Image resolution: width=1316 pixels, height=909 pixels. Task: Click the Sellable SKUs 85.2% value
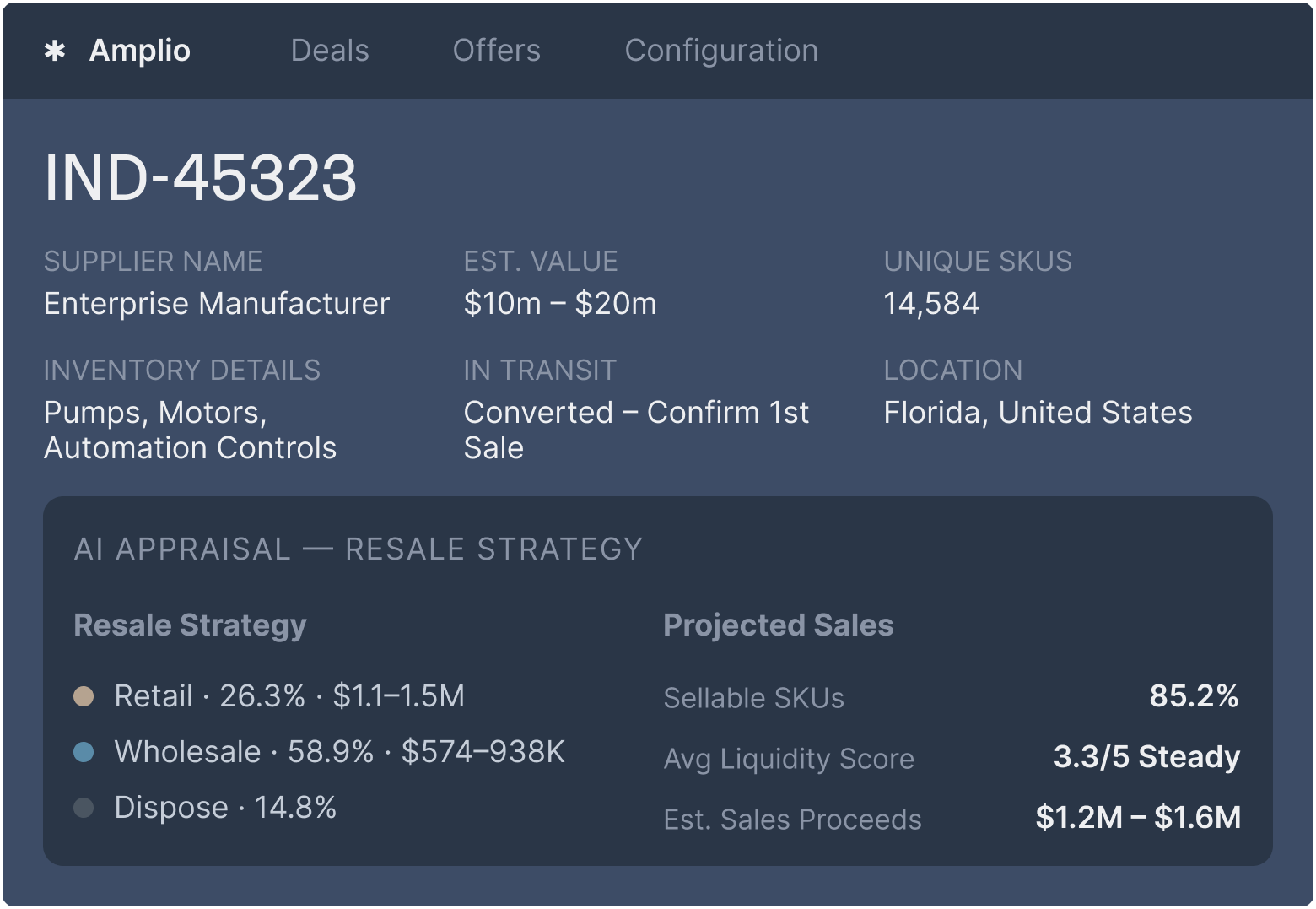[1194, 696]
